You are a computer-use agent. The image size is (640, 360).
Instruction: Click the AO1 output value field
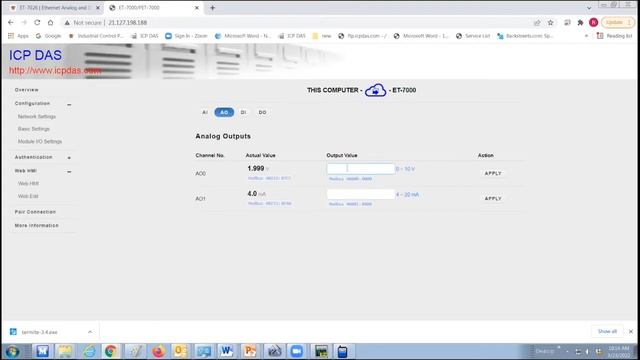point(361,194)
